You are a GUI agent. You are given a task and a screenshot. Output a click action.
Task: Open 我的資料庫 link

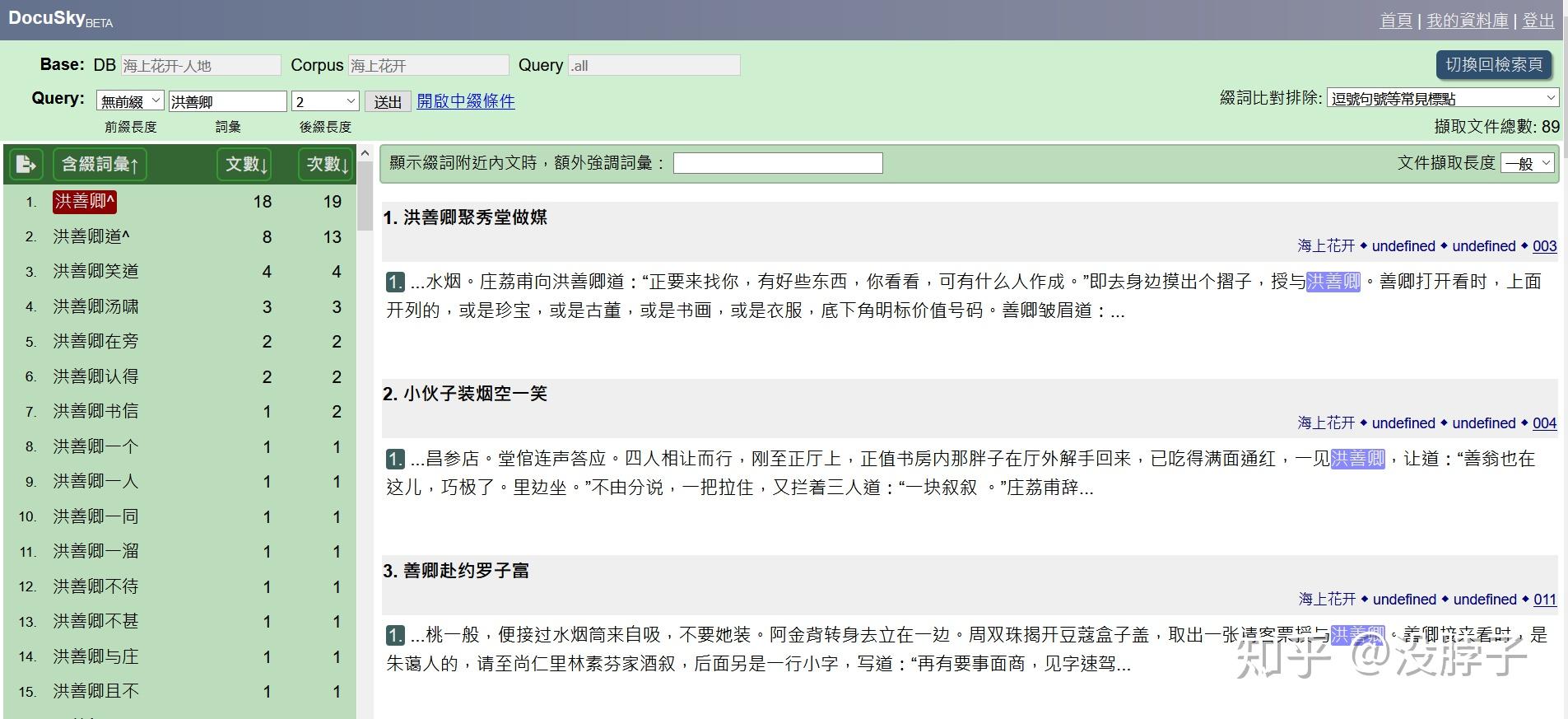coord(1468,21)
